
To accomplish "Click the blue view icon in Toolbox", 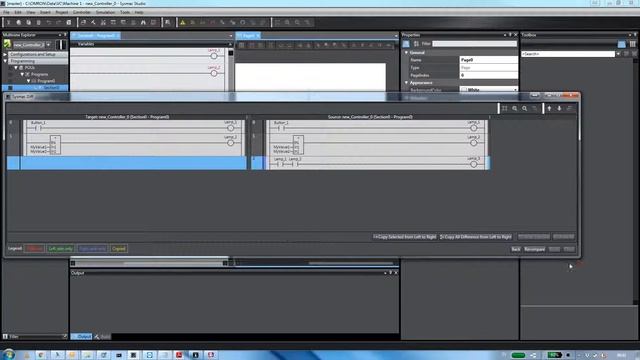I will click(x=622, y=44).
